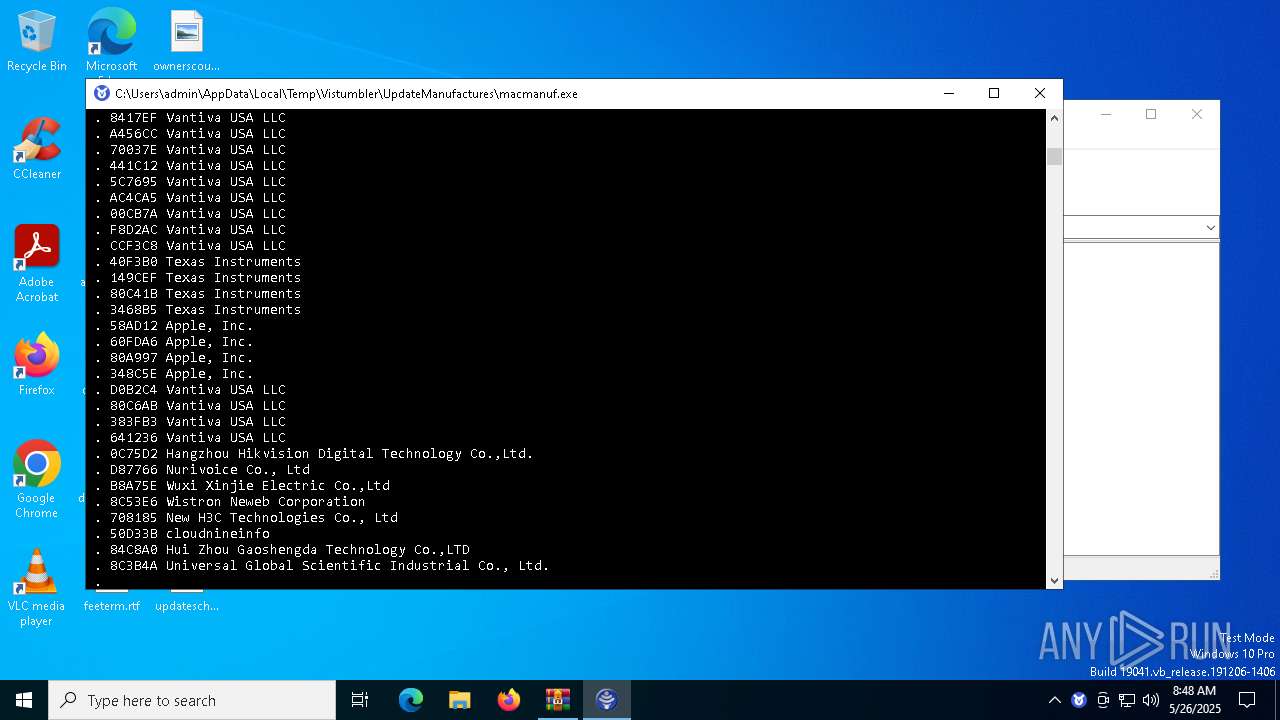The image size is (1280, 720).
Task: Maximize the background window behind the console
Action: pyautogui.click(x=1151, y=114)
